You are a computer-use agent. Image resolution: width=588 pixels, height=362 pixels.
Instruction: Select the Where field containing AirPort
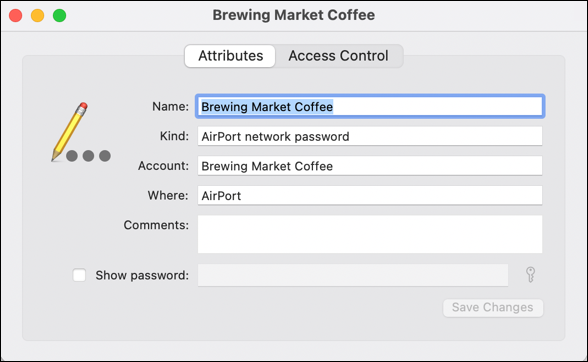[370, 195]
